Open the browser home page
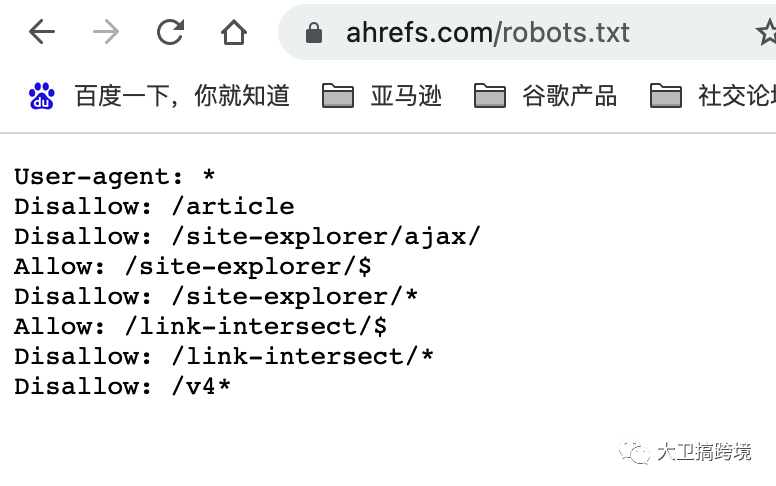The image size is (776, 486). [234, 32]
